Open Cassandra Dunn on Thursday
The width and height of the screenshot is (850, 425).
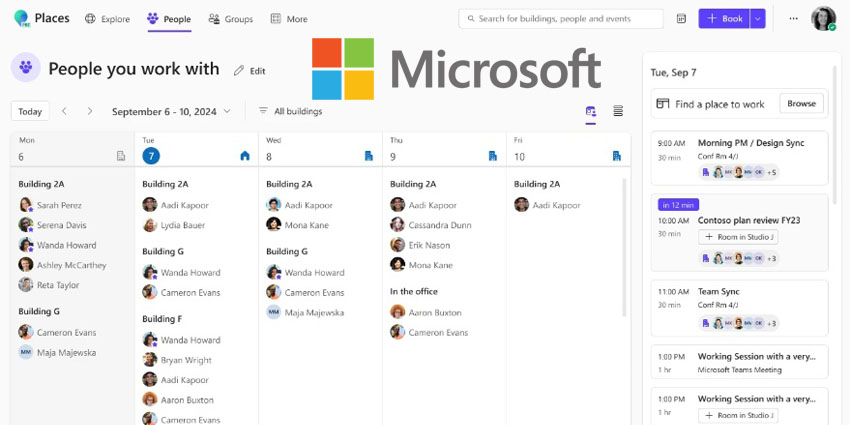[431, 225]
